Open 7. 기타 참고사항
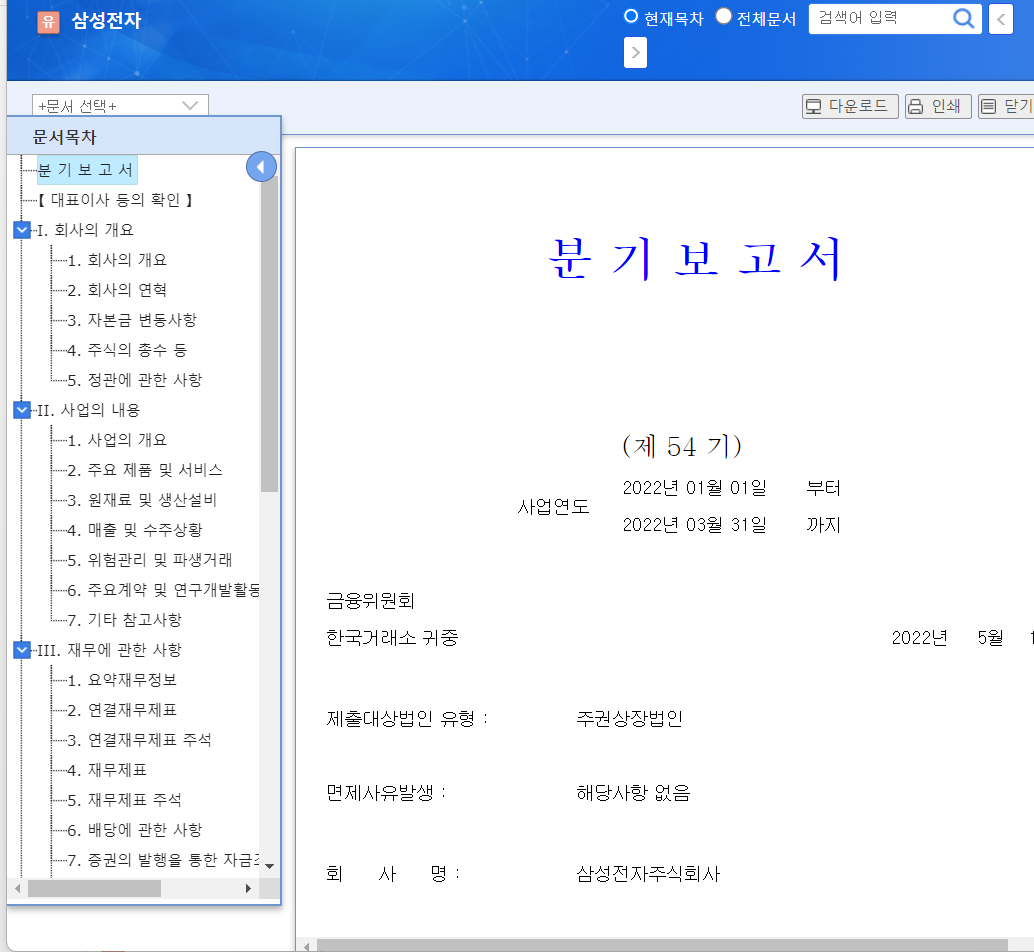Screen dimensions: 1034x952 [125, 620]
